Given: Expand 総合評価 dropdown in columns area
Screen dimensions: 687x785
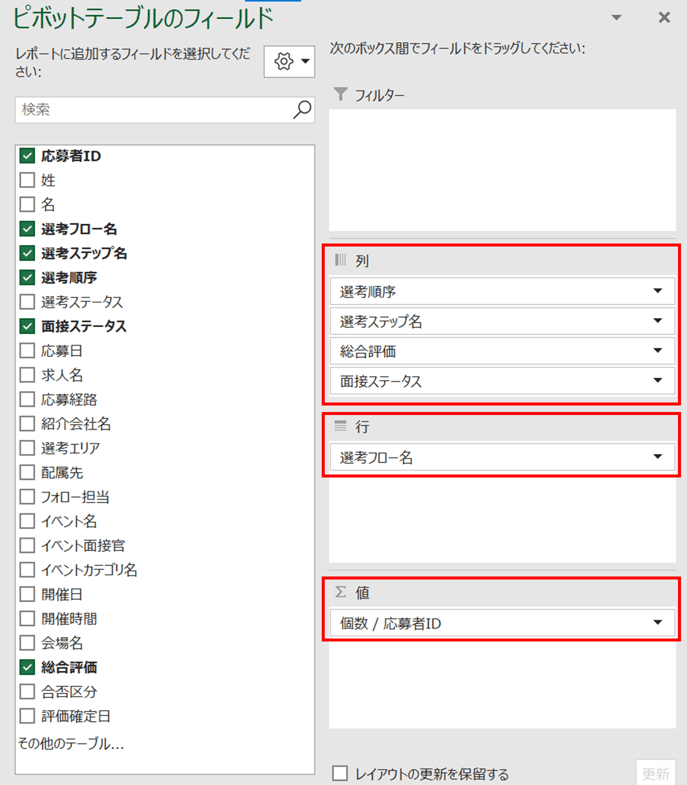Looking at the screenshot, I should (658, 350).
